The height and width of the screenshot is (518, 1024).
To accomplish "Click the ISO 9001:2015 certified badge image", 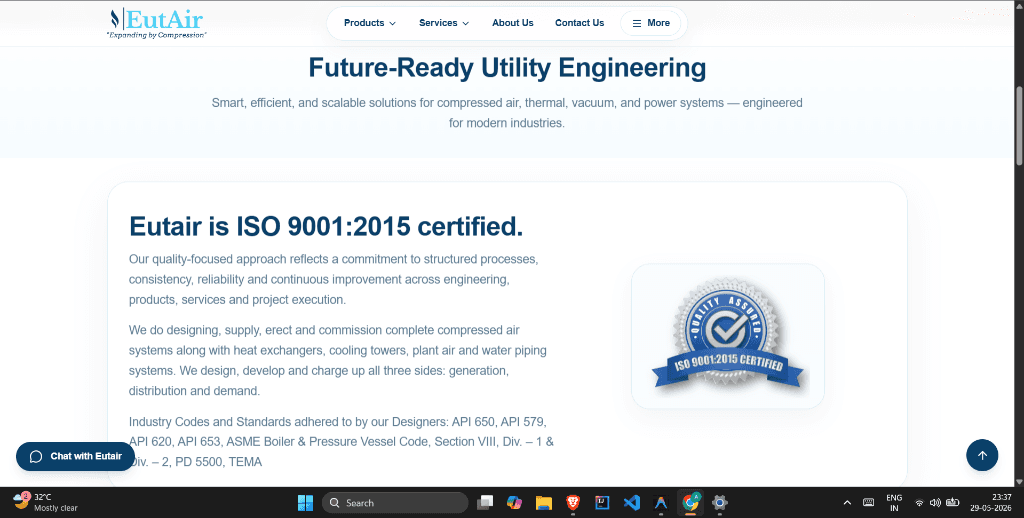I will [x=728, y=336].
